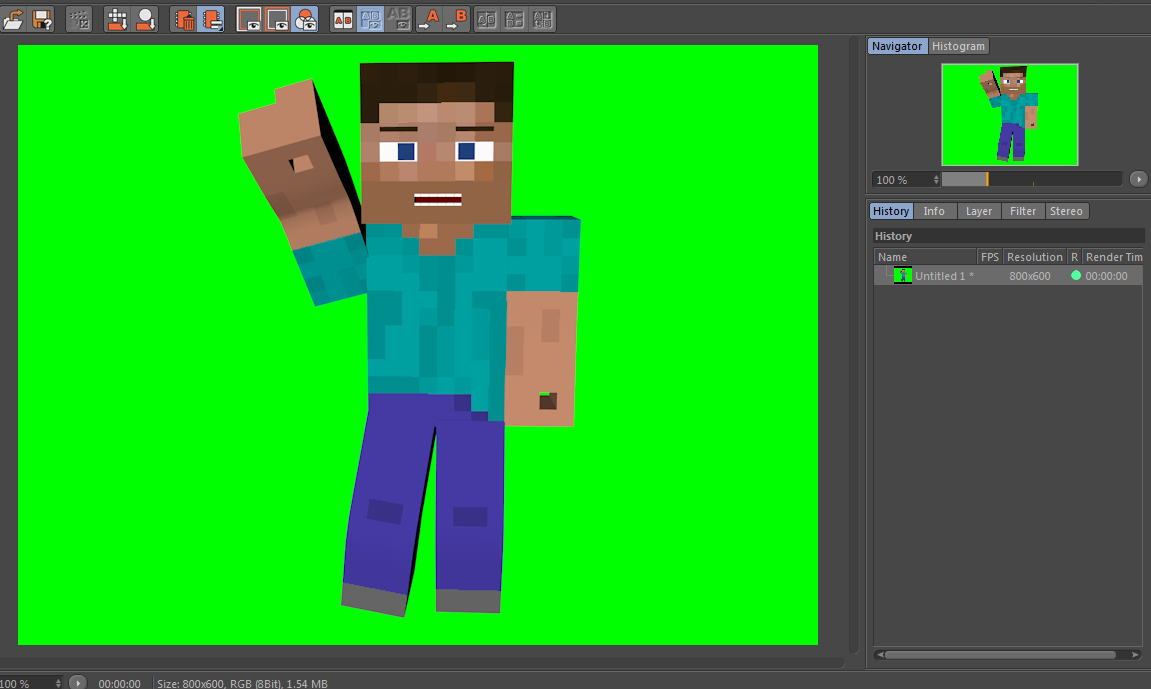Click the greyed AB difference icon
The width and height of the screenshot is (1151, 689).
pos(399,19)
